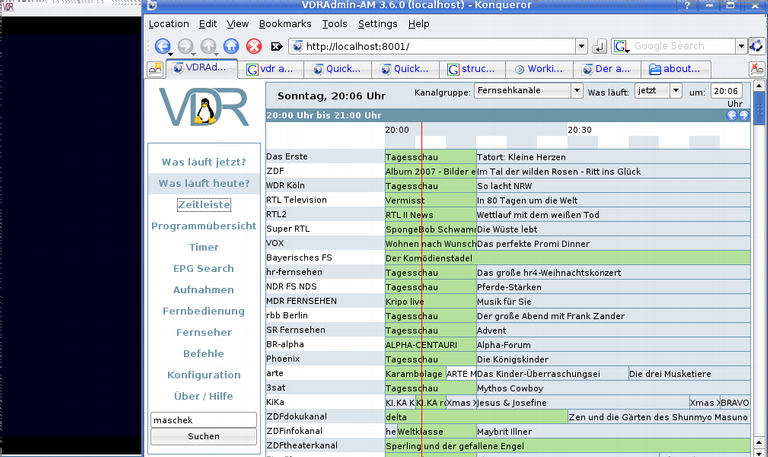Select Maybrit Illner on ZDFinfokanal
Viewport: 768px width, 457px height.
pyautogui.click(x=504, y=432)
